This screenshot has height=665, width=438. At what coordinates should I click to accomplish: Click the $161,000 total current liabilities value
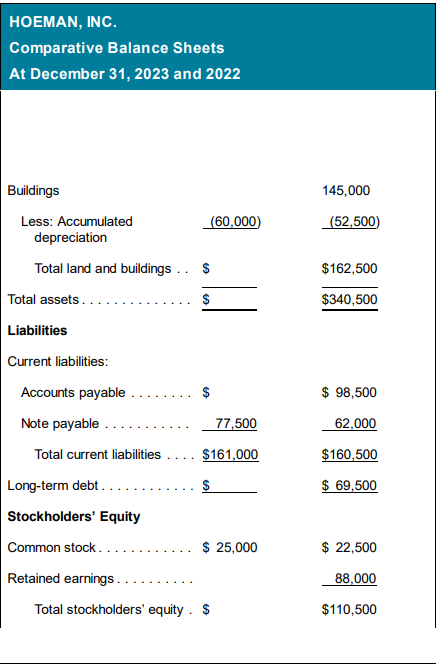tap(230, 454)
